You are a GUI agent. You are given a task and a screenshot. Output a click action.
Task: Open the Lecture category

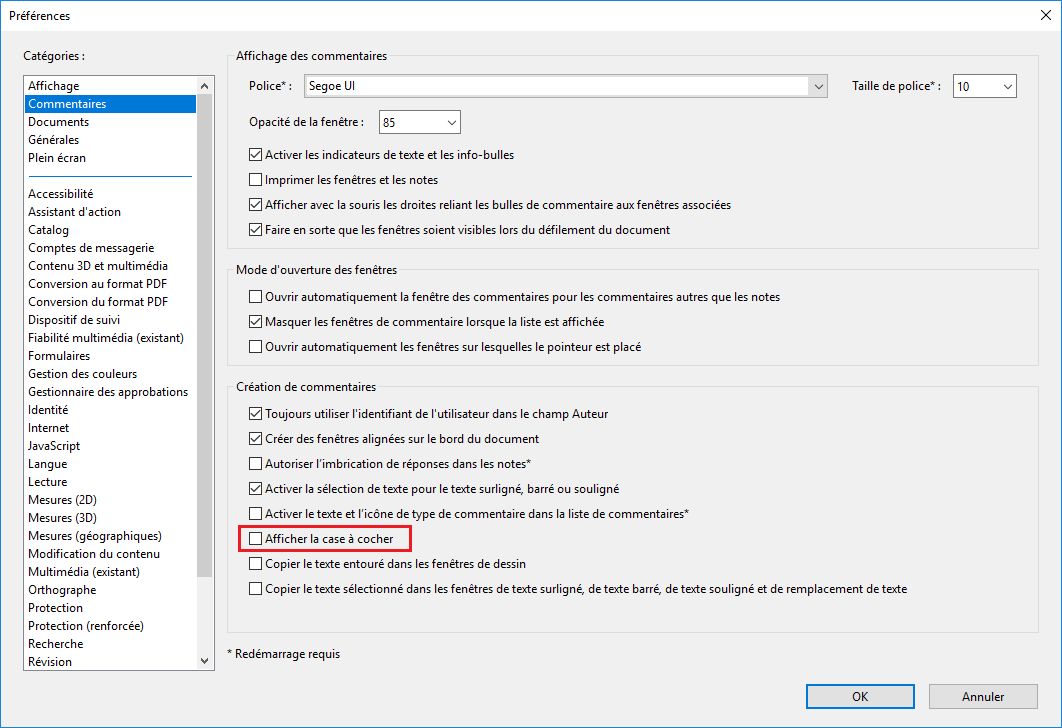pos(110,481)
